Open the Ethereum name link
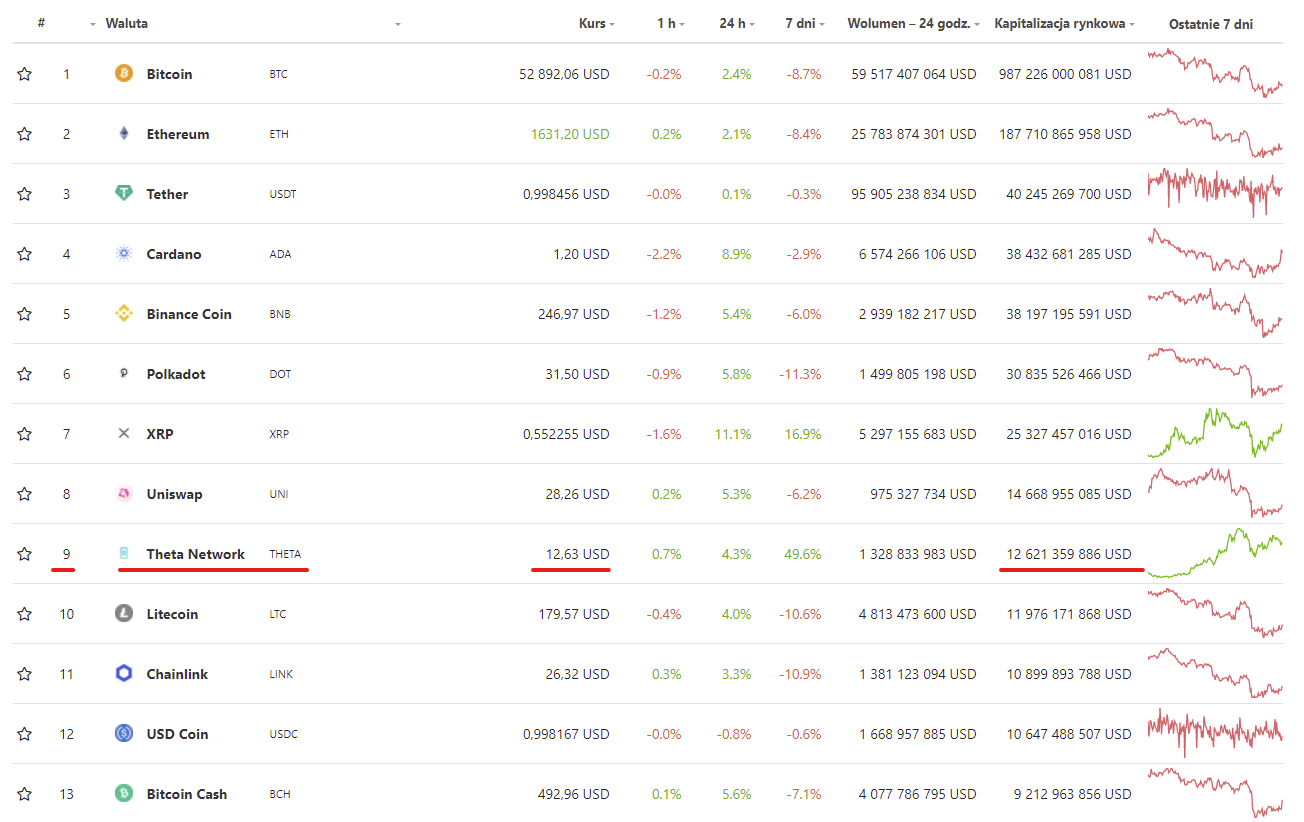The height and width of the screenshot is (822, 1304). (x=178, y=134)
